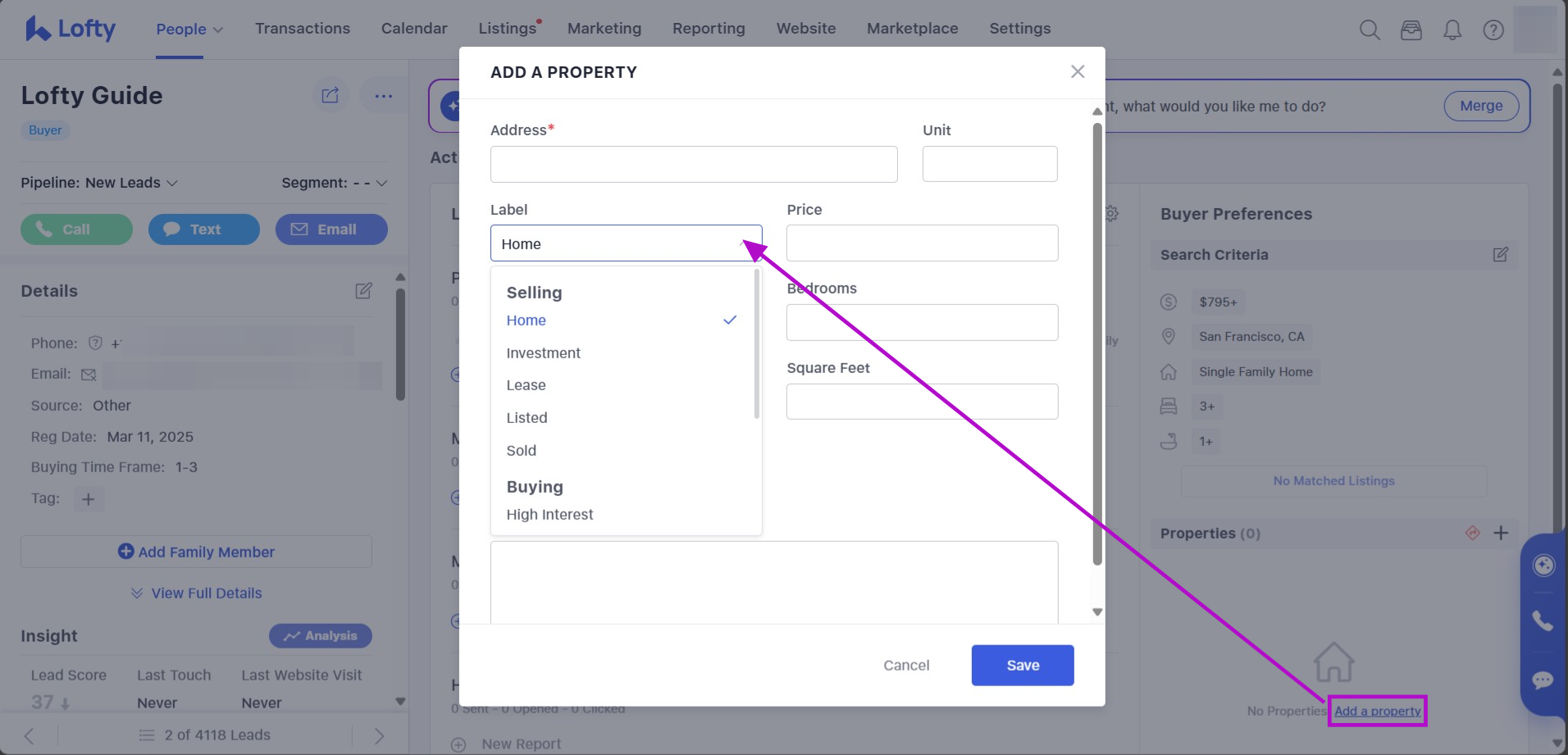Choose the Sold label option

tap(522, 451)
